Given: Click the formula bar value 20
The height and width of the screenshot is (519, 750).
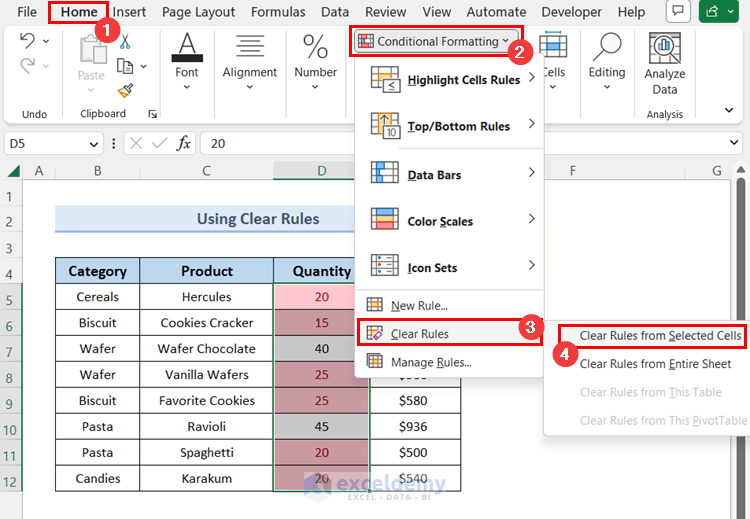Looking at the screenshot, I should tap(218, 144).
